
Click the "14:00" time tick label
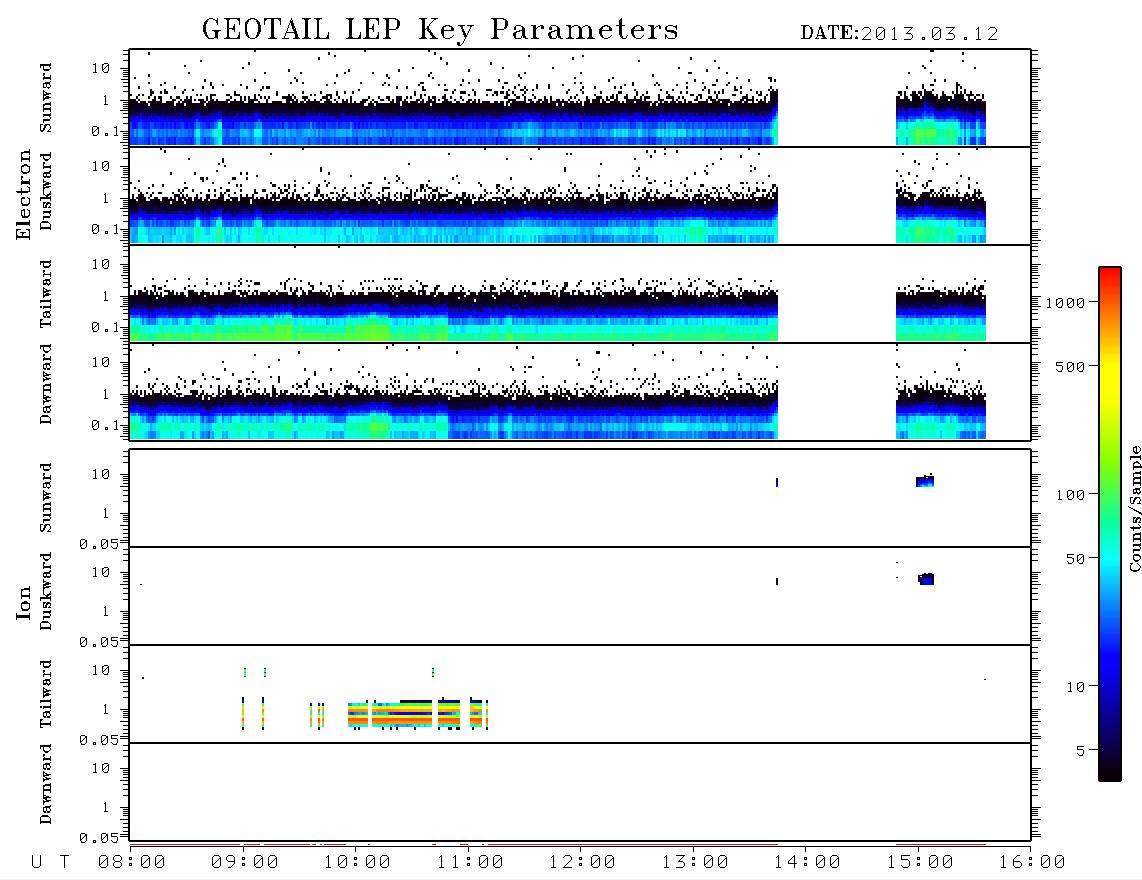[x=807, y=863]
